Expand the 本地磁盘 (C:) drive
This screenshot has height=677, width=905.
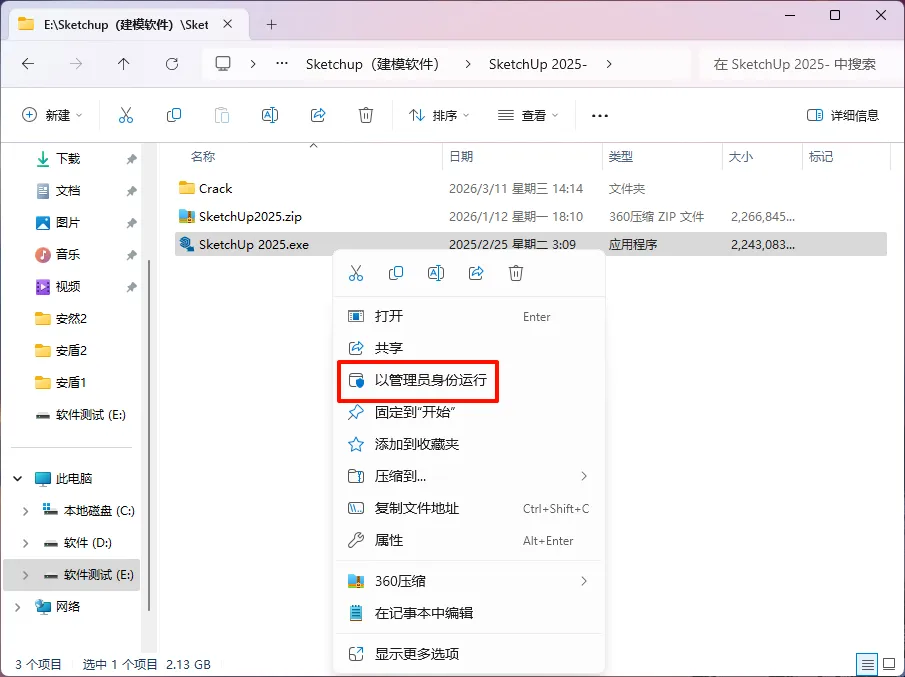tap(25, 511)
